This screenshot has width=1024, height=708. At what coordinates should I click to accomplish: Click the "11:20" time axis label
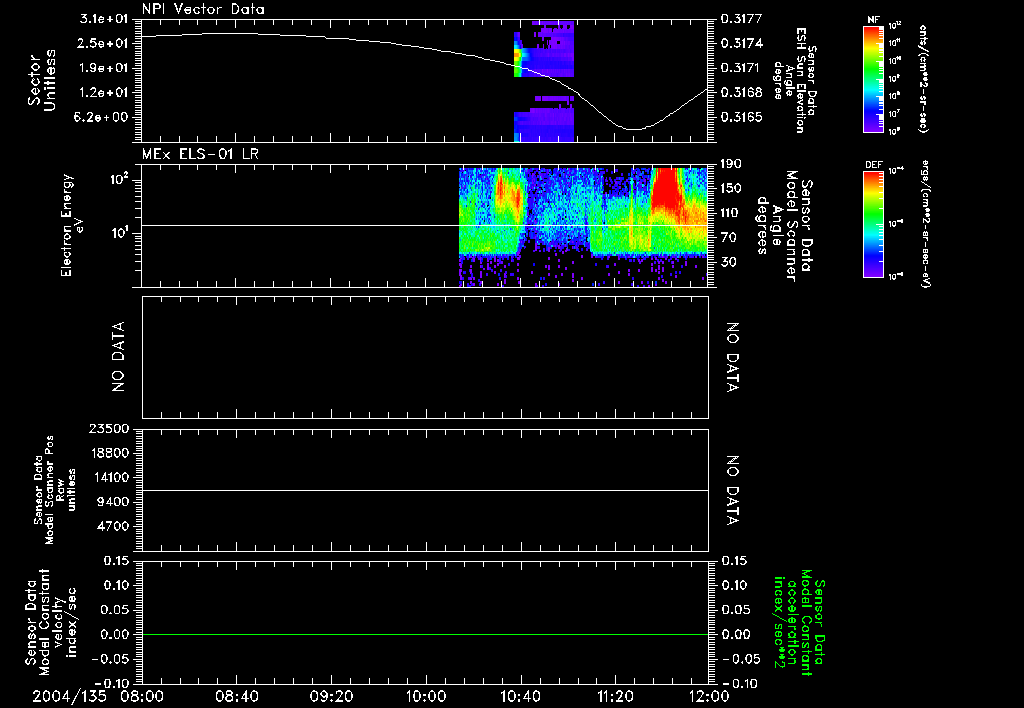coord(615,696)
